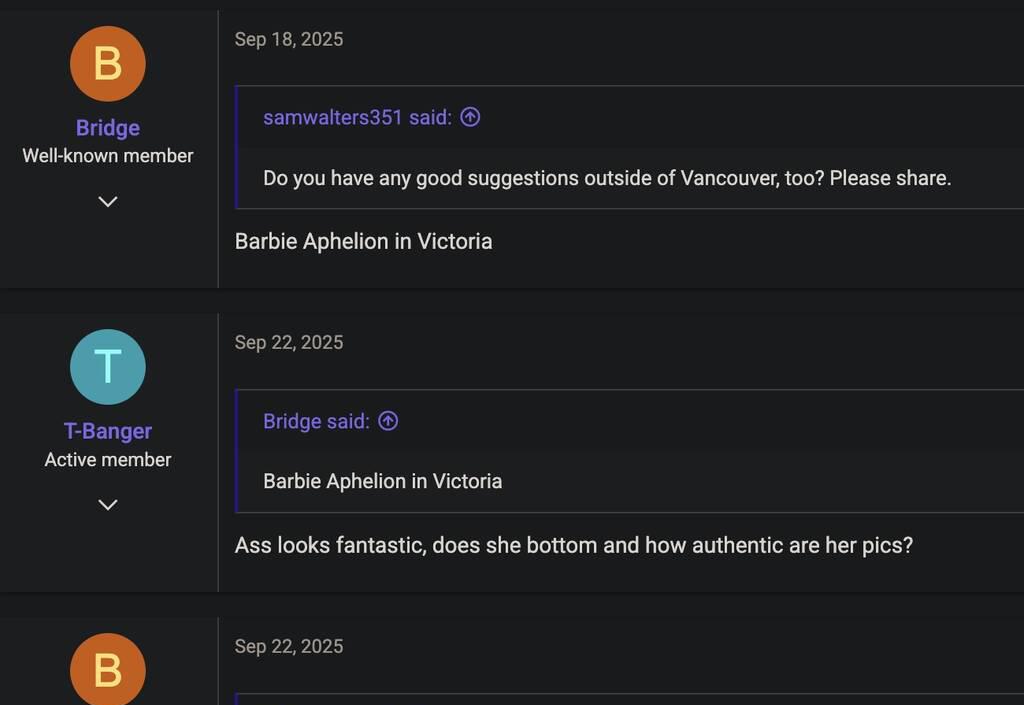This screenshot has width=1024, height=705.
Task: Click the up-arrow icon beside "Bridge said:"
Action: (x=388, y=421)
